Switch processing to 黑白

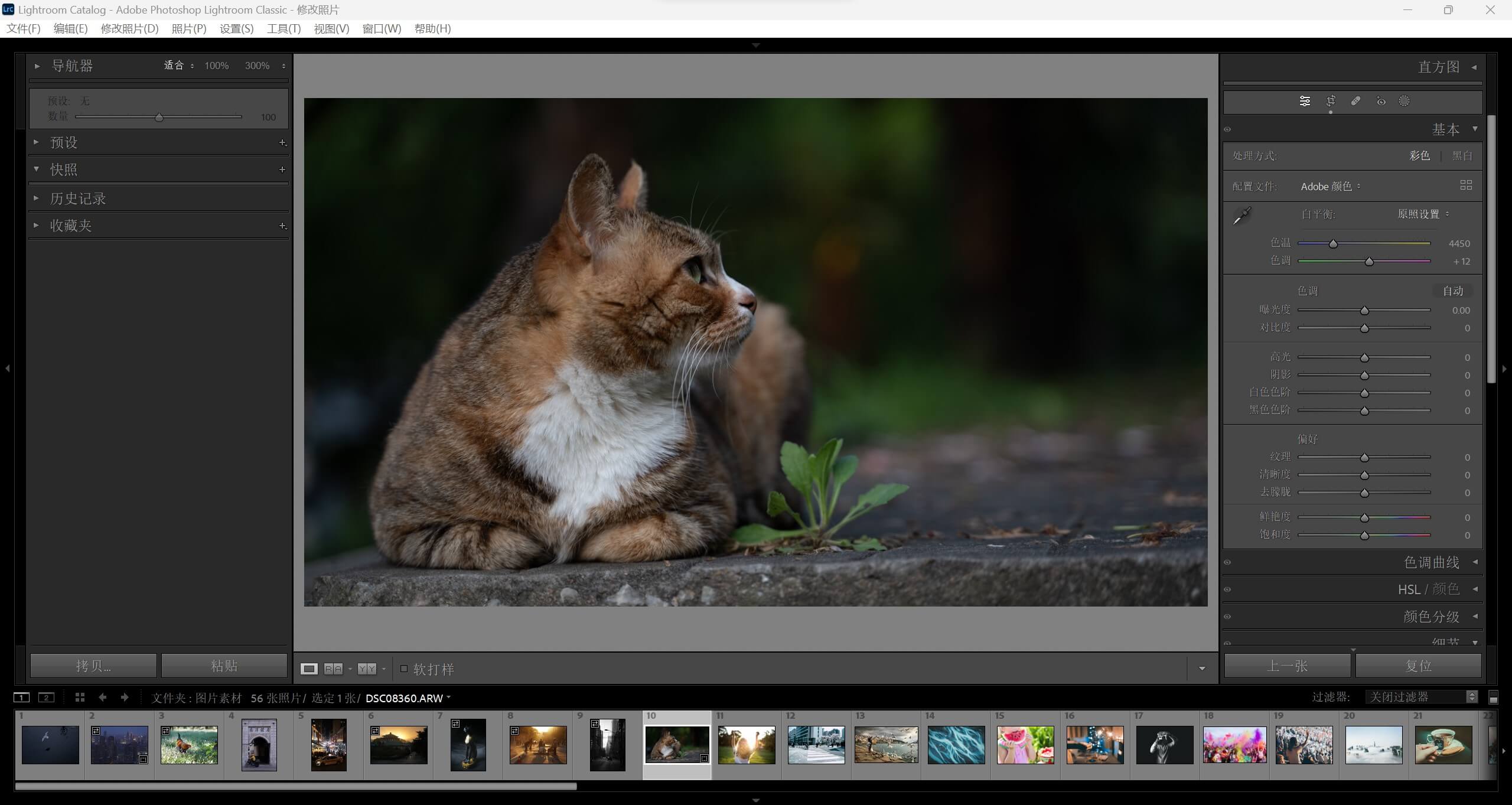tap(1462, 155)
